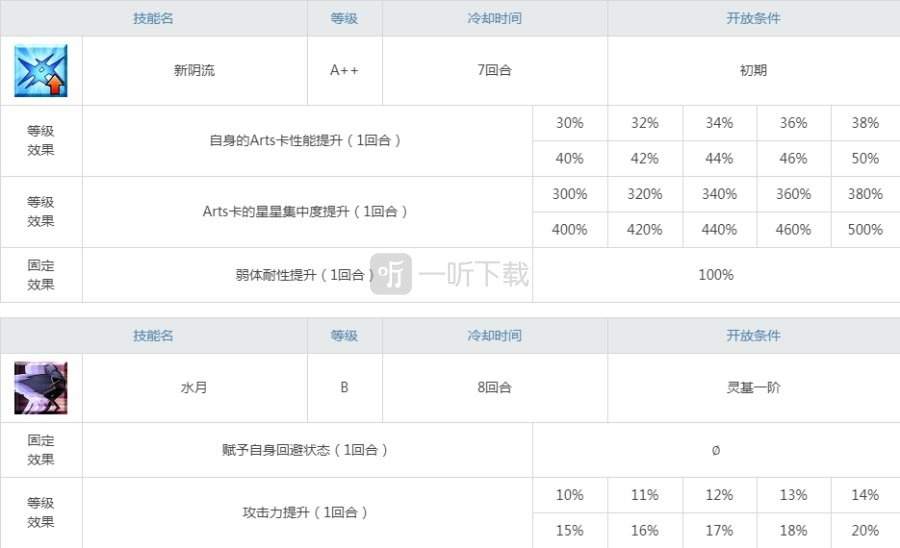This screenshot has width=900, height=548.
Task: Select the 38% value cell
Action: [x=866, y=123]
